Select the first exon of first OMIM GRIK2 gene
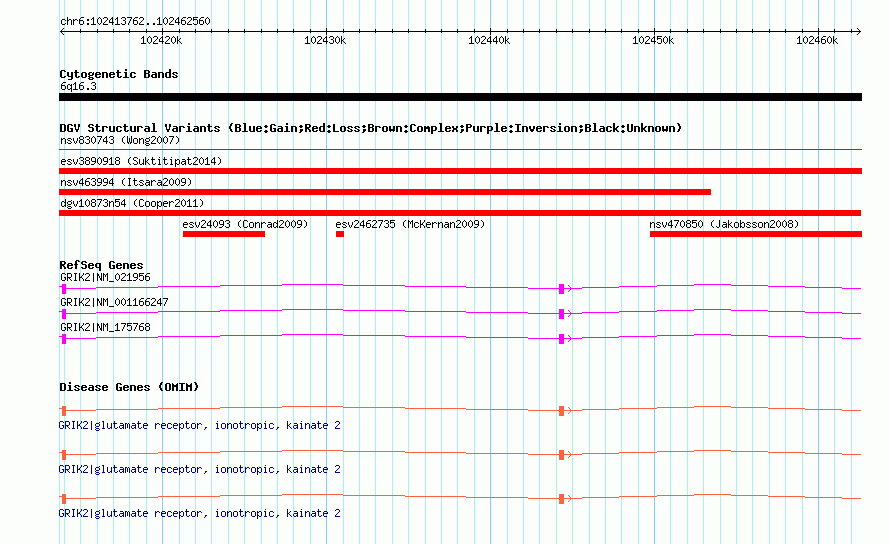Viewport: 890px width, 544px height. pos(64,411)
